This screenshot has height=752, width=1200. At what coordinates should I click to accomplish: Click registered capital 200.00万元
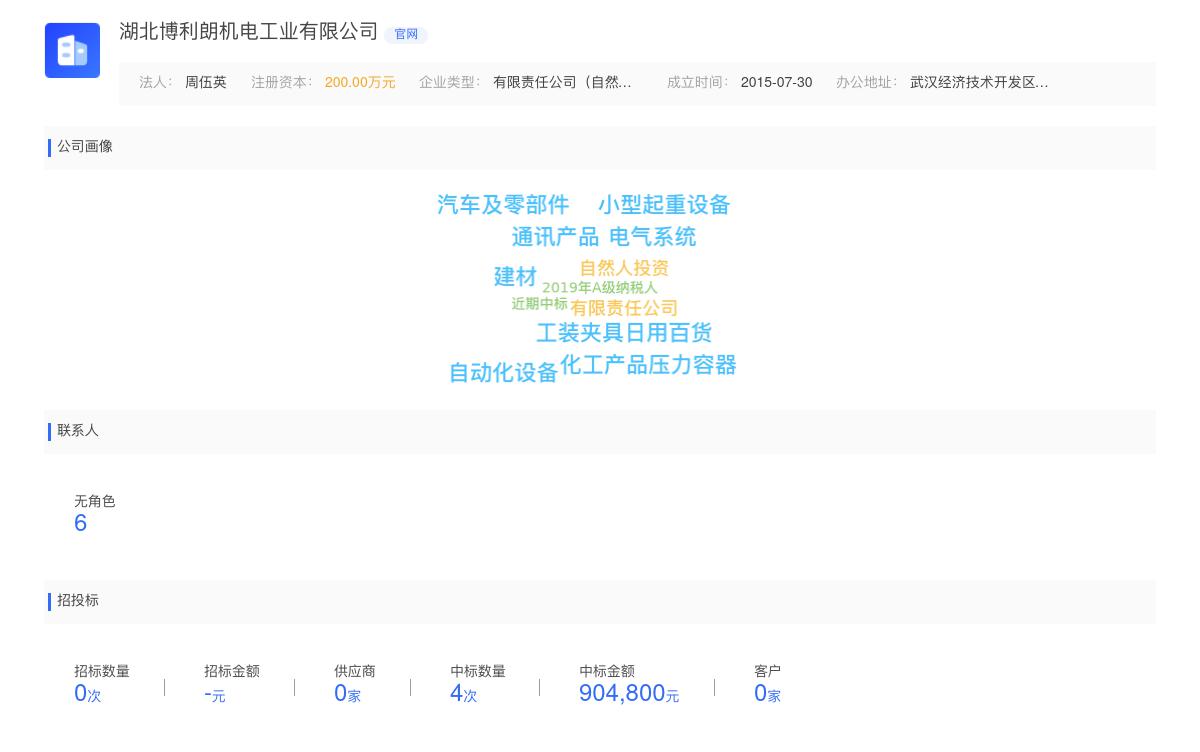(x=360, y=83)
